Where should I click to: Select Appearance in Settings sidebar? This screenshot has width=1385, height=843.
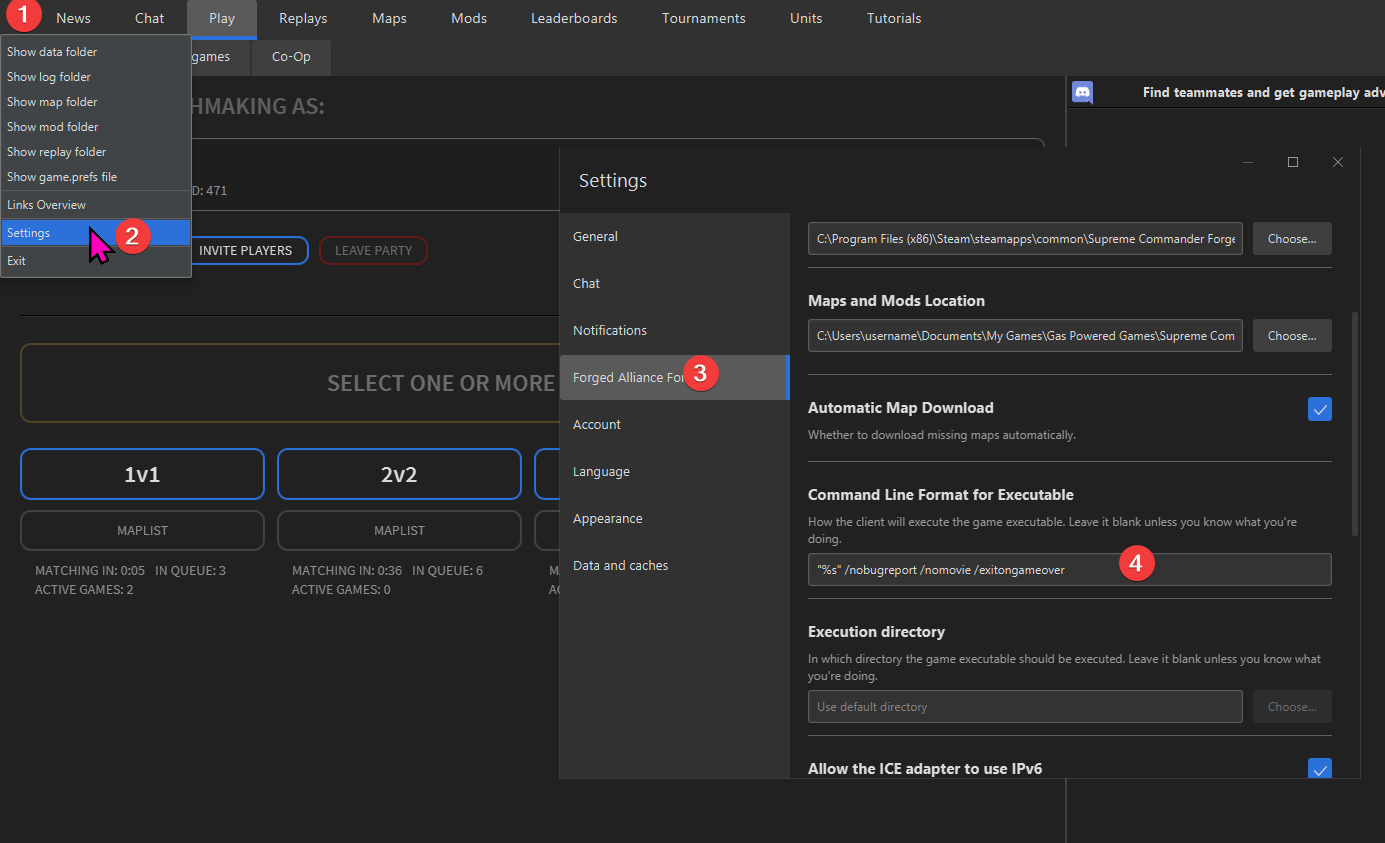(674, 519)
